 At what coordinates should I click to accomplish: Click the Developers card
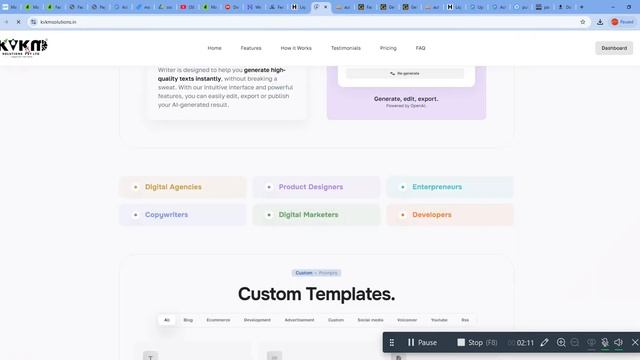click(x=450, y=215)
